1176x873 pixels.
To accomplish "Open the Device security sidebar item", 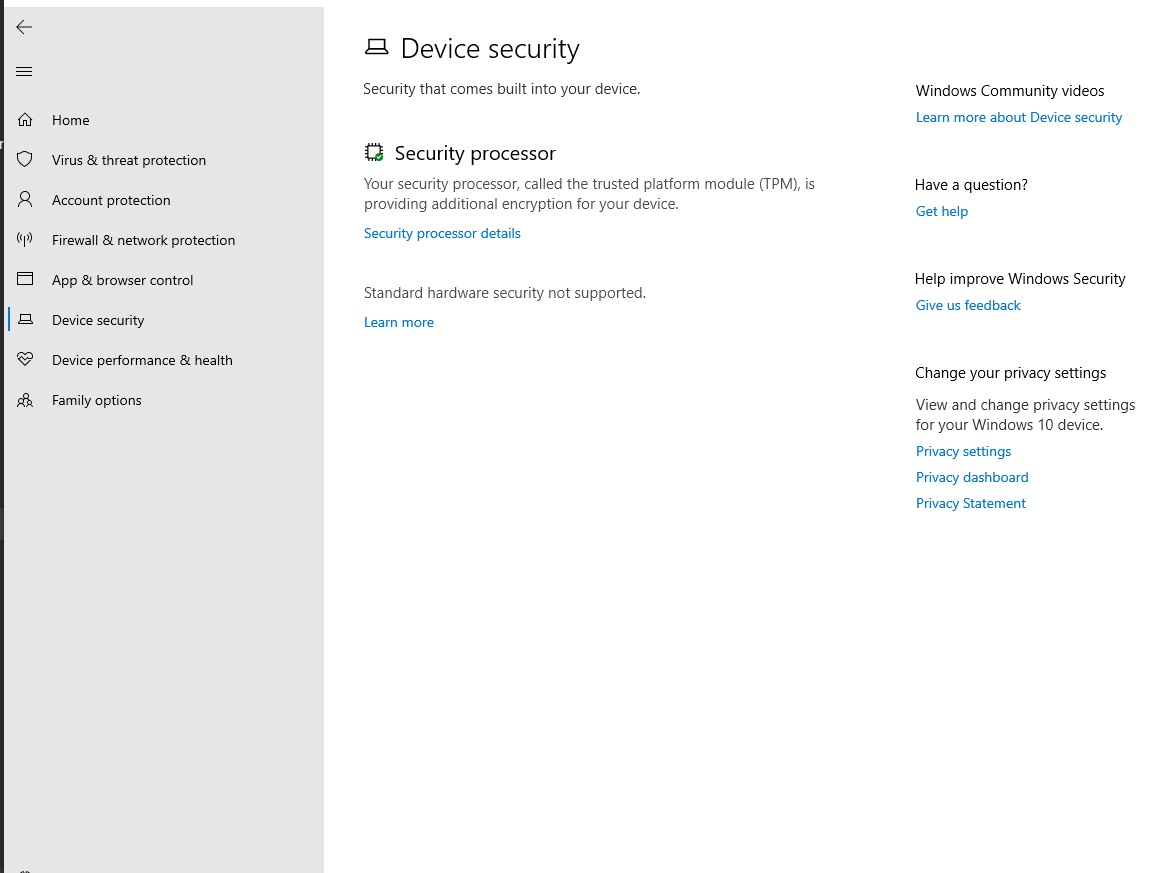I will [x=98, y=320].
